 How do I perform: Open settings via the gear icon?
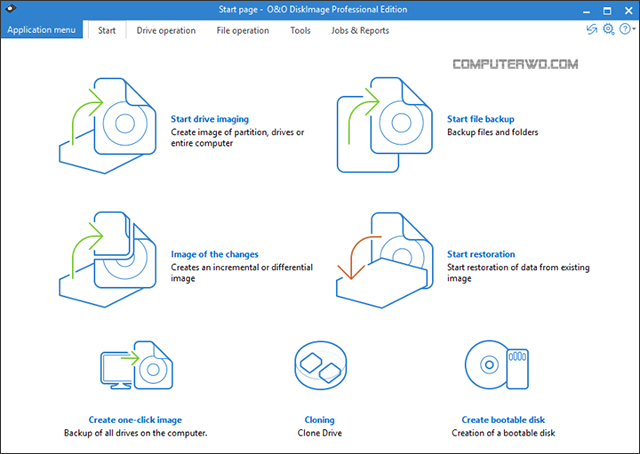(x=609, y=29)
